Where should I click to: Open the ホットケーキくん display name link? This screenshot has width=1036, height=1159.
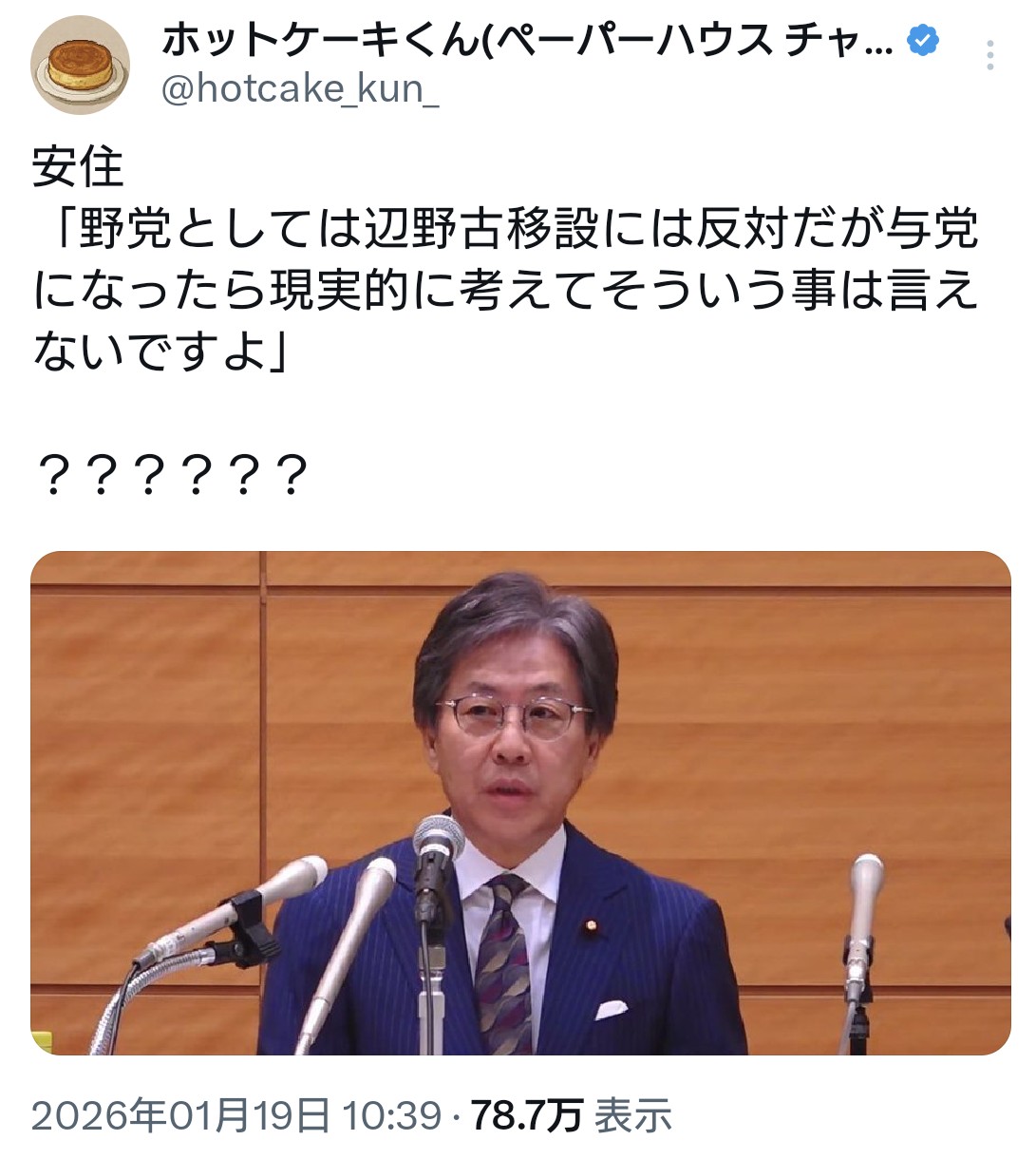coord(527,40)
